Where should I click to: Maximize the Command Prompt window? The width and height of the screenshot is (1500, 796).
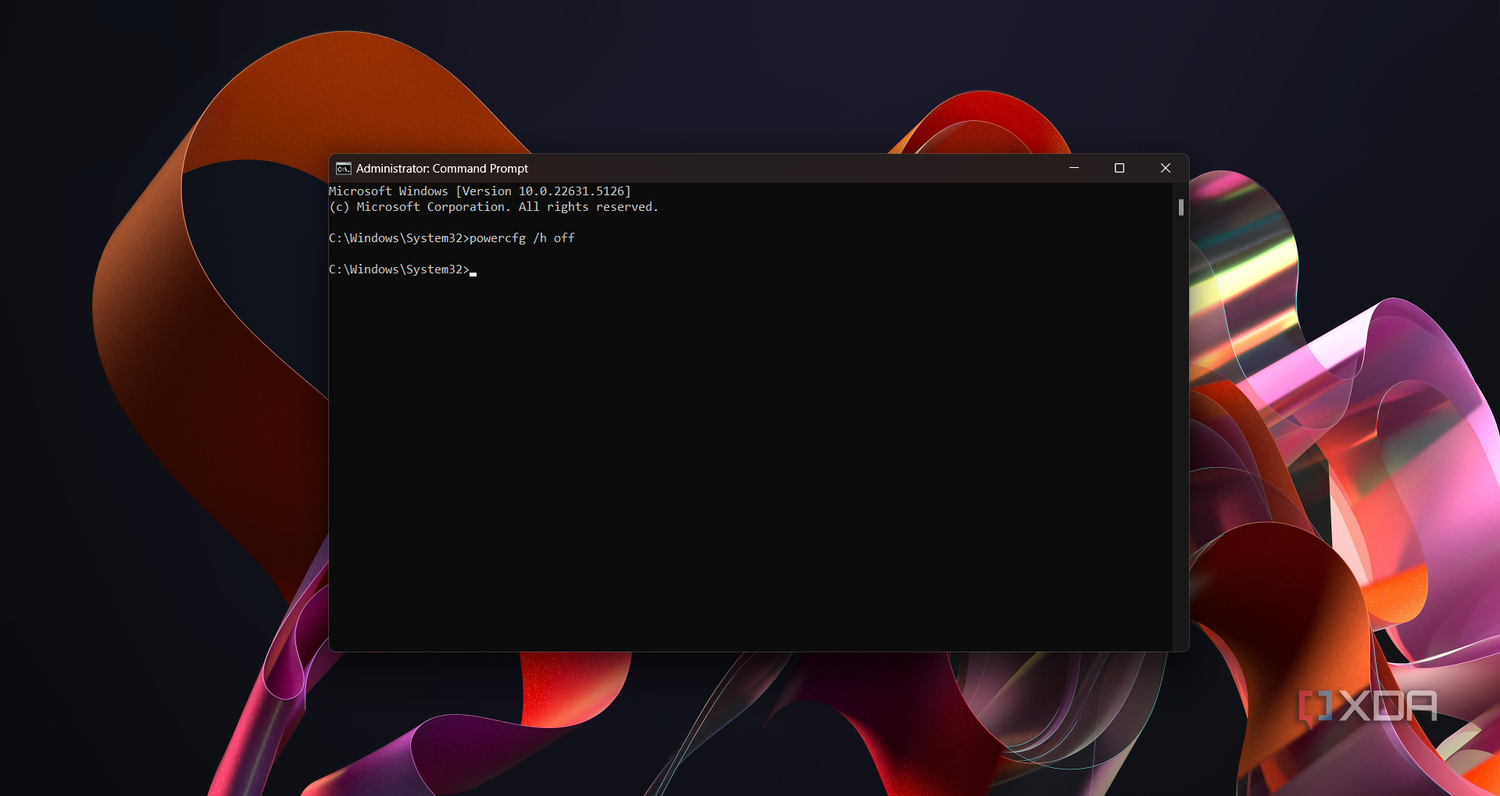pos(1119,168)
